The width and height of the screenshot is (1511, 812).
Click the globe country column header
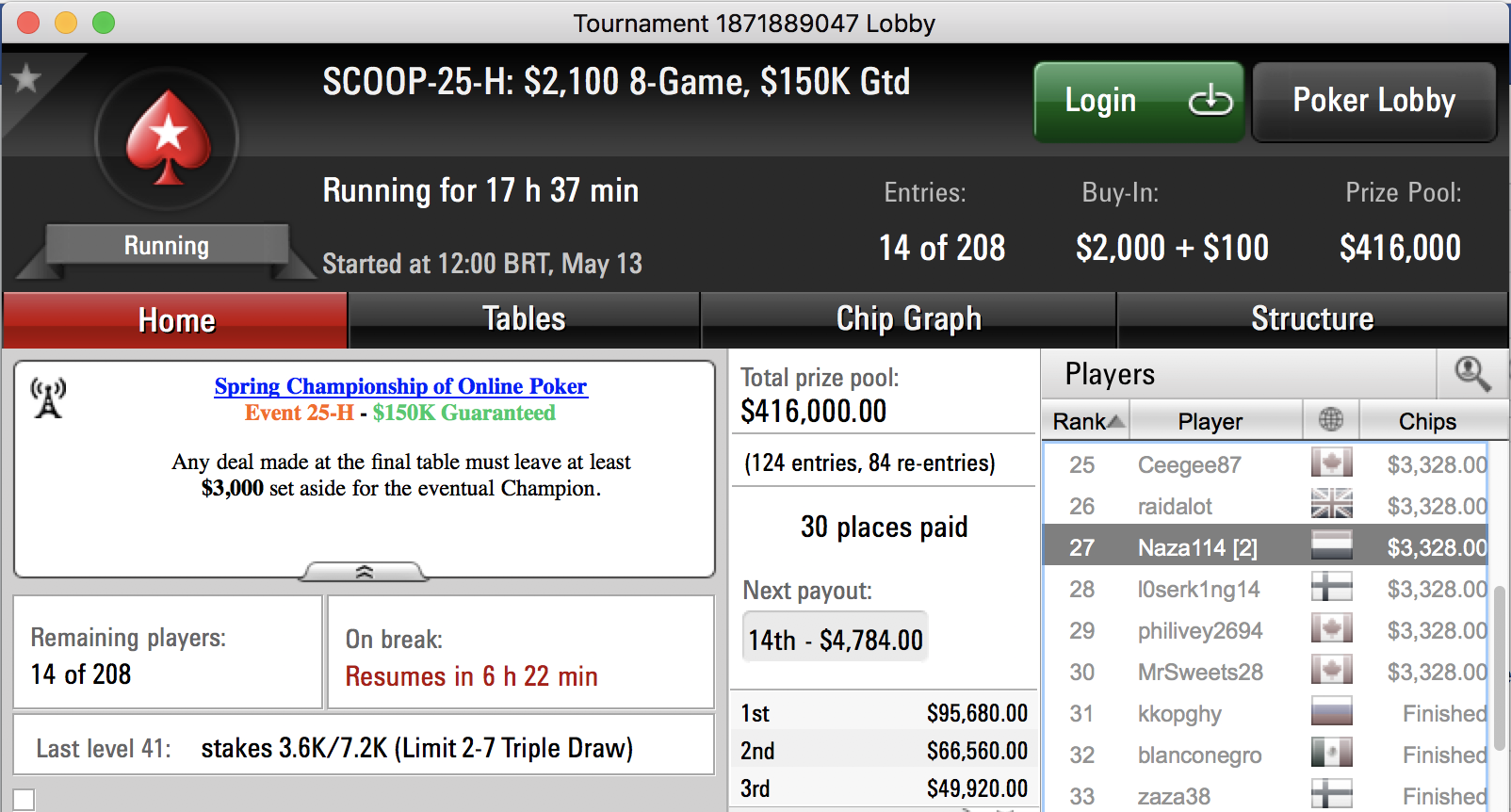click(1331, 420)
